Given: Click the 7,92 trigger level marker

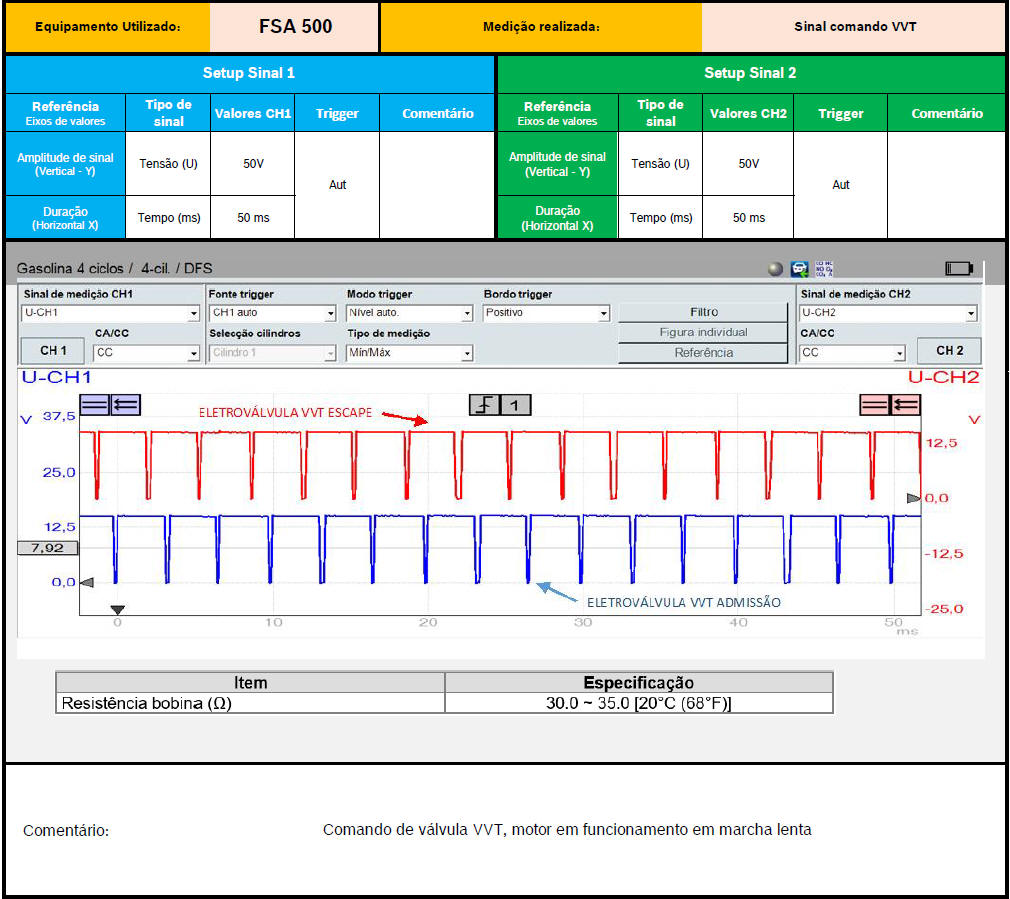Looking at the screenshot, I should pos(47,548).
